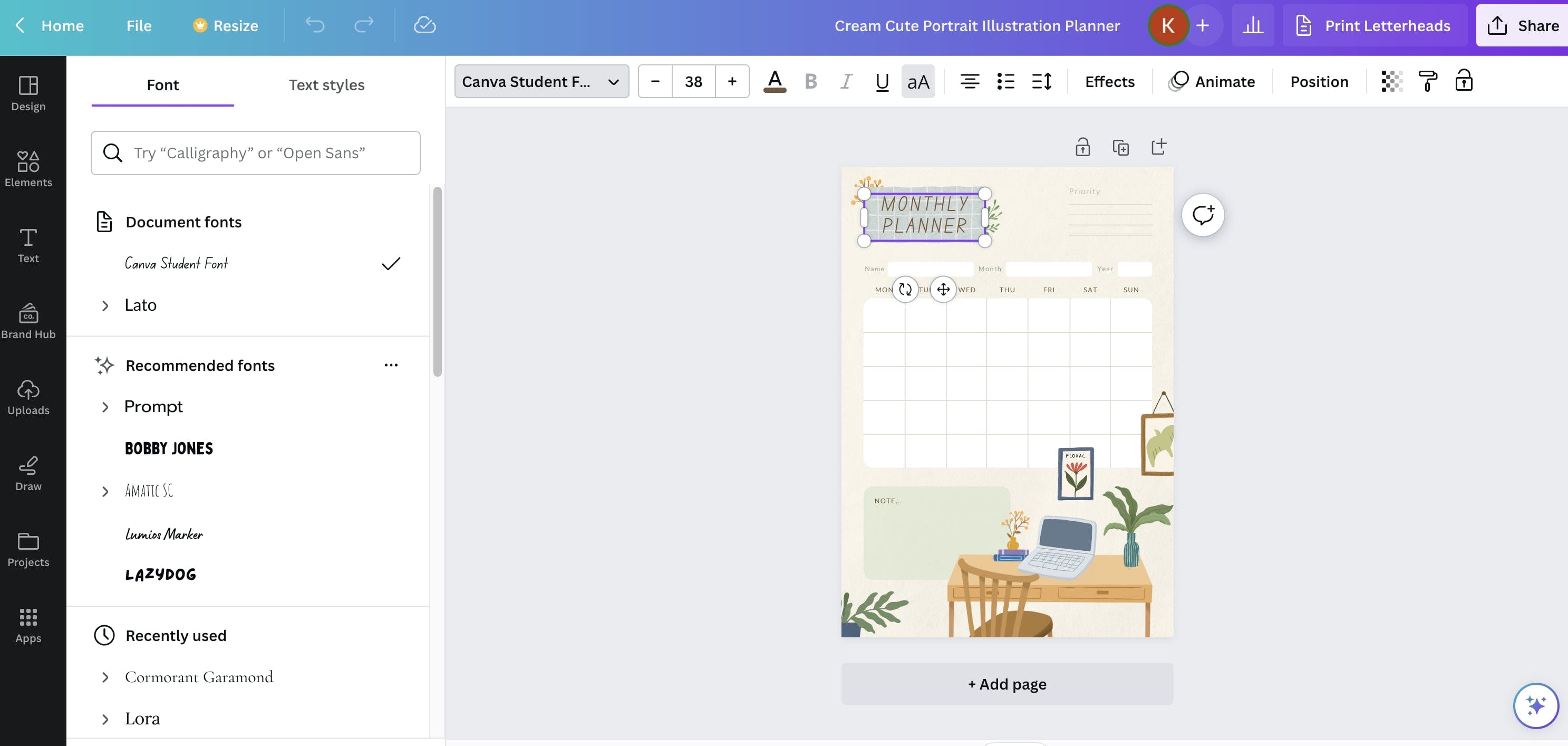Click the undo icon in the toolbar

[315, 25]
